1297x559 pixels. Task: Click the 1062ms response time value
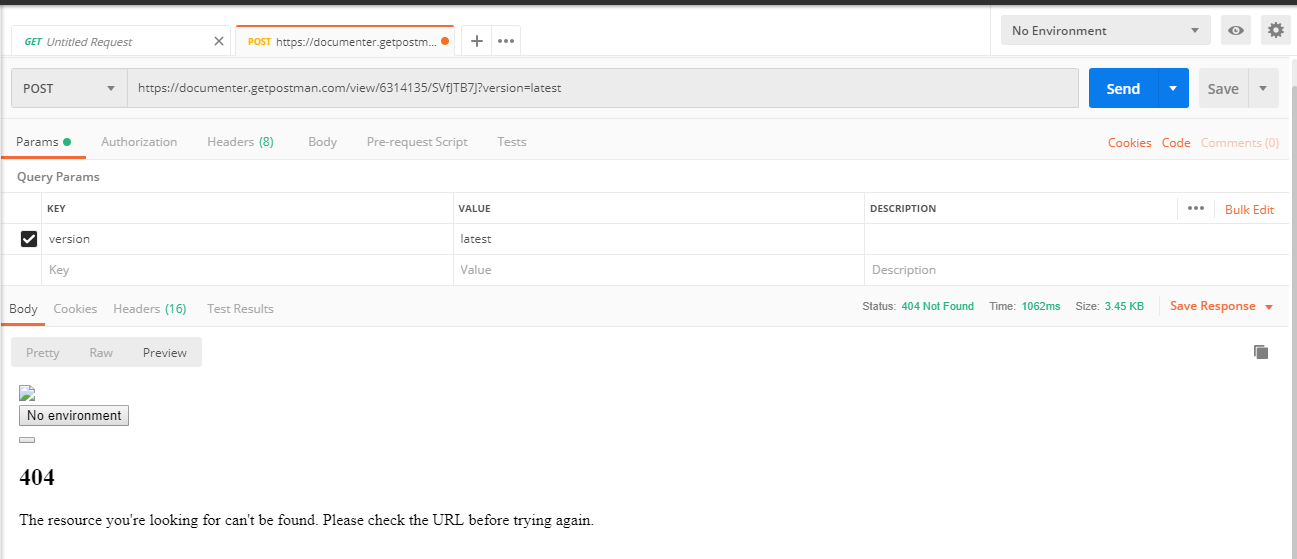pos(1041,306)
